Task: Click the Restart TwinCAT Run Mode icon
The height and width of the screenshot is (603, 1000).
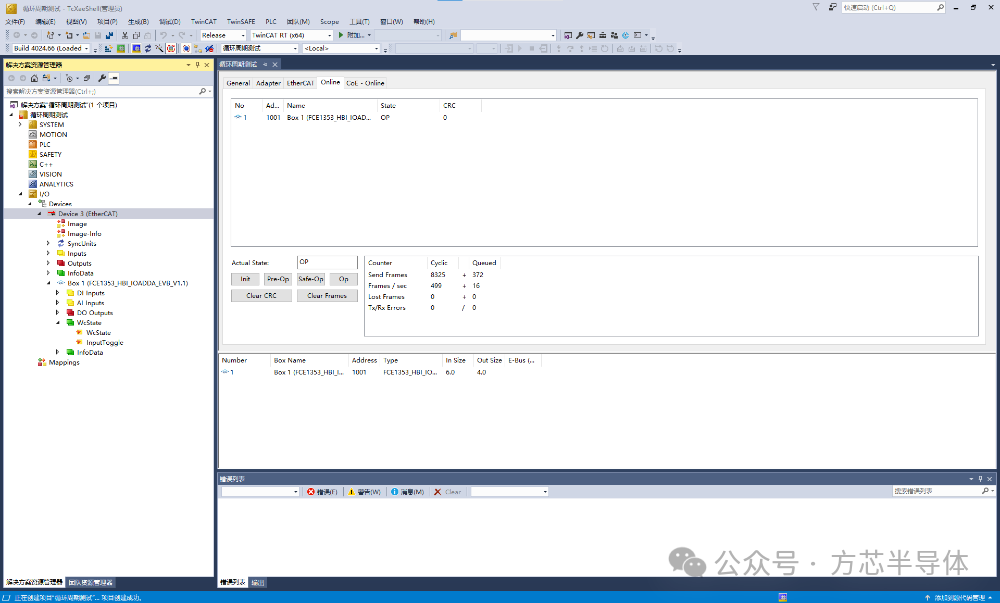Action: tap(121, 48)
